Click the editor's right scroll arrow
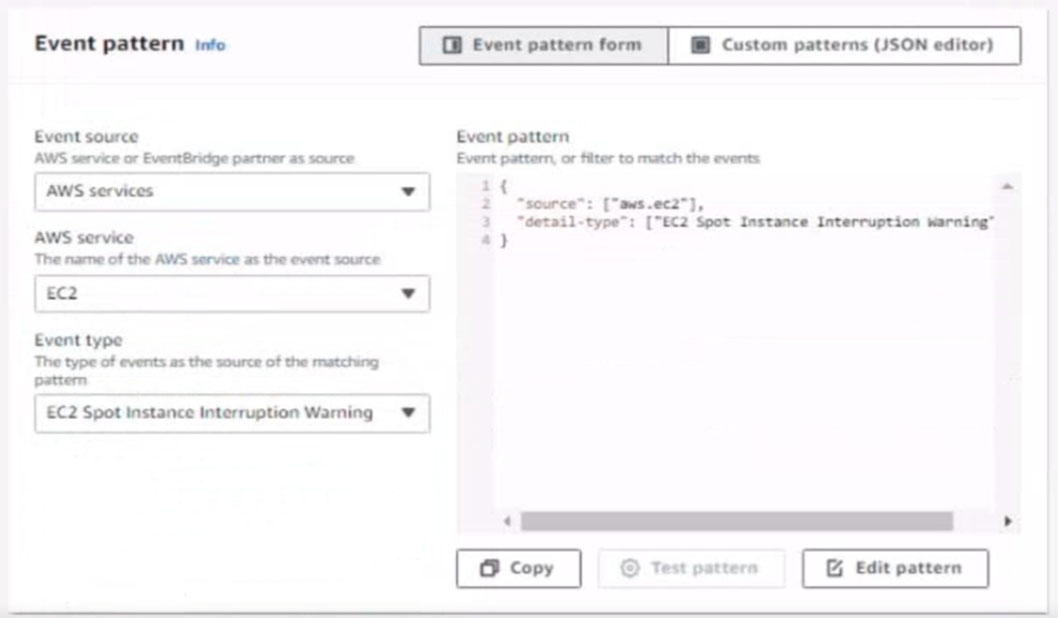Viewport: 1058px width, 618px height. click(x=1007, y=521)
